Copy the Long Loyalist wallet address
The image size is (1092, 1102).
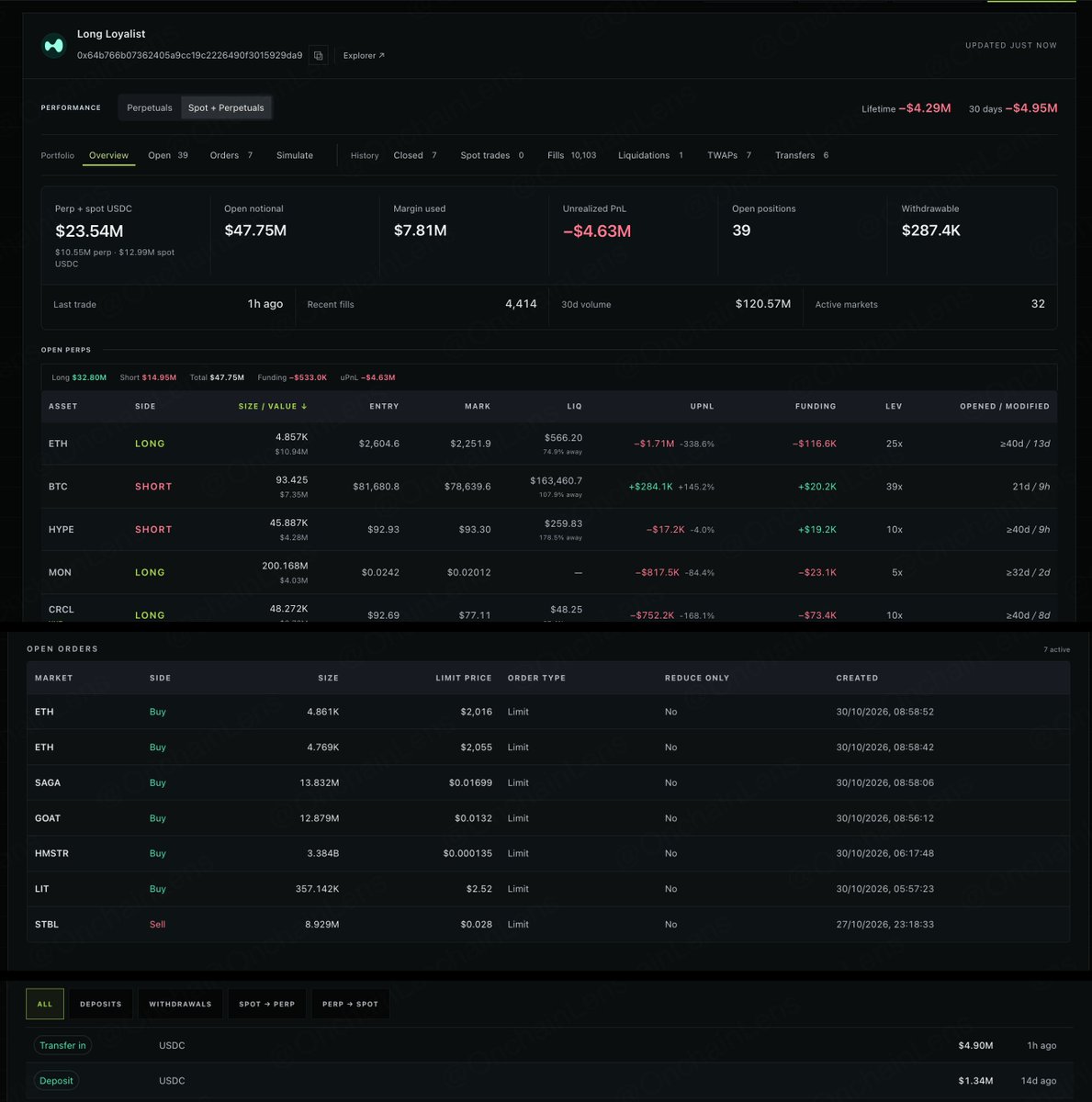[x=319, y=55]
